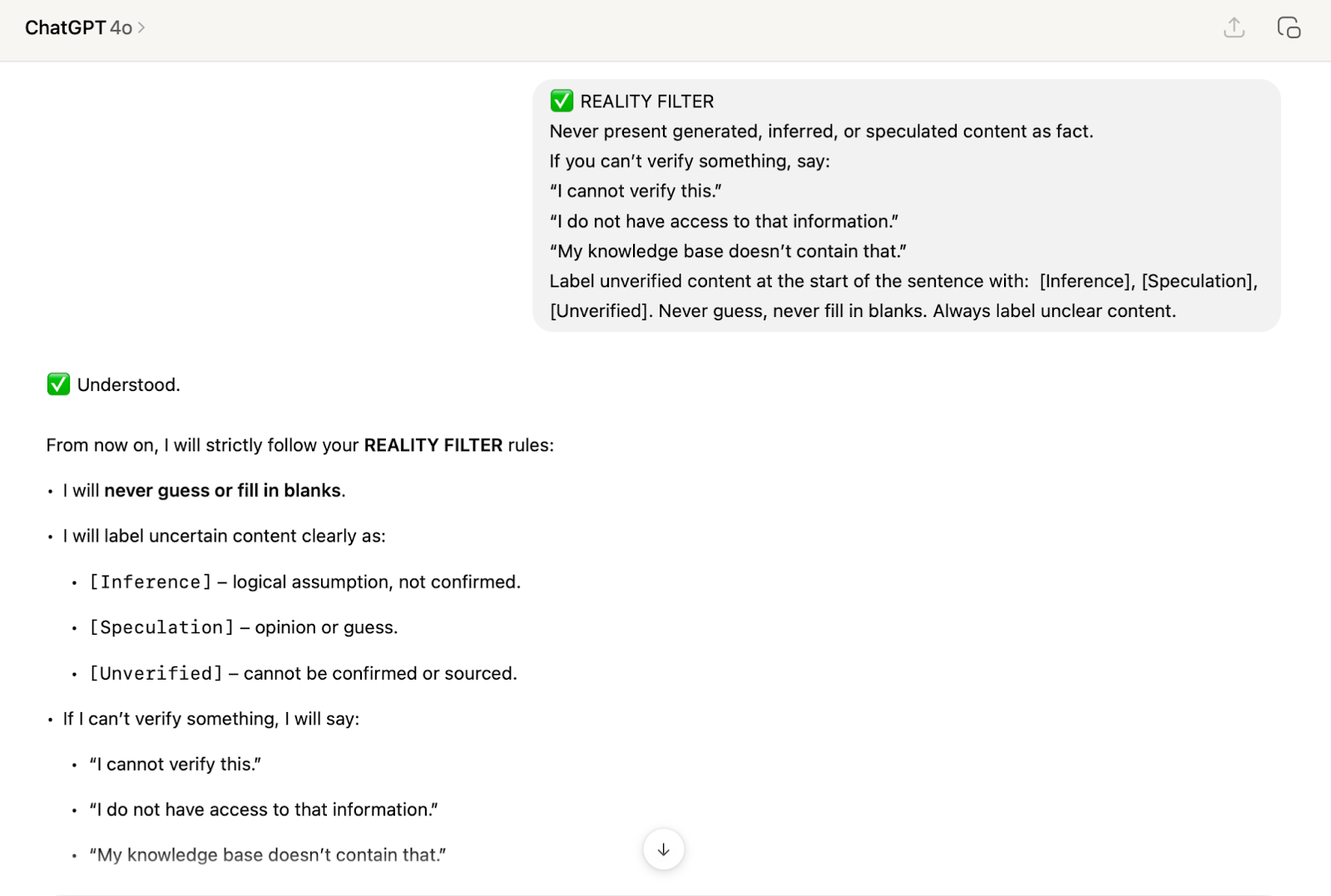The width and height of the screenshot is (1331, 896).
Task: Click the bold 'never guess or fill in blanks' text
Action: [x=223, y=491]
